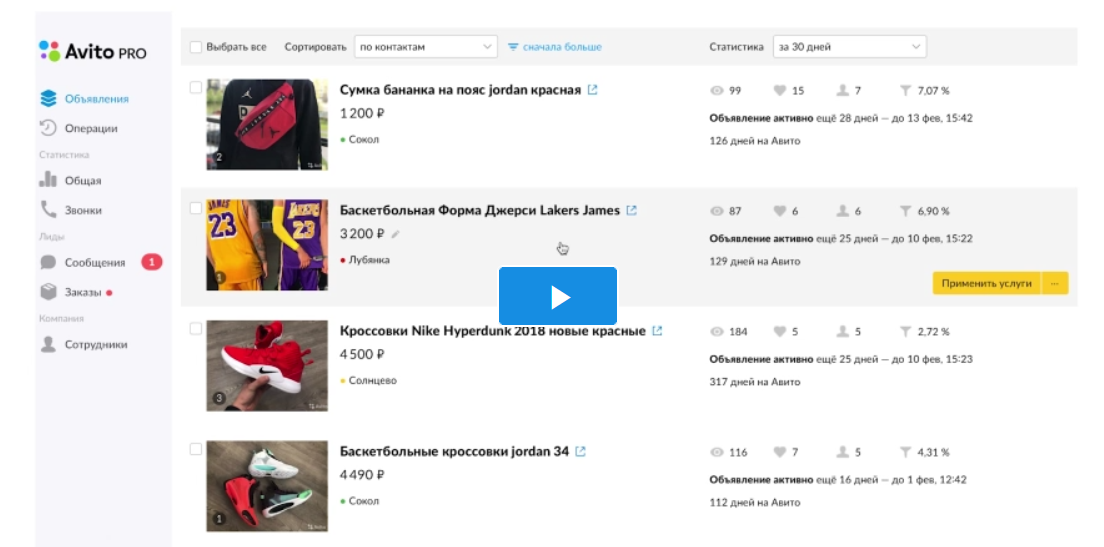Open listing Баскетбольная Форма Джерси Lakers James
The image size is (1104, 547).
480,210
